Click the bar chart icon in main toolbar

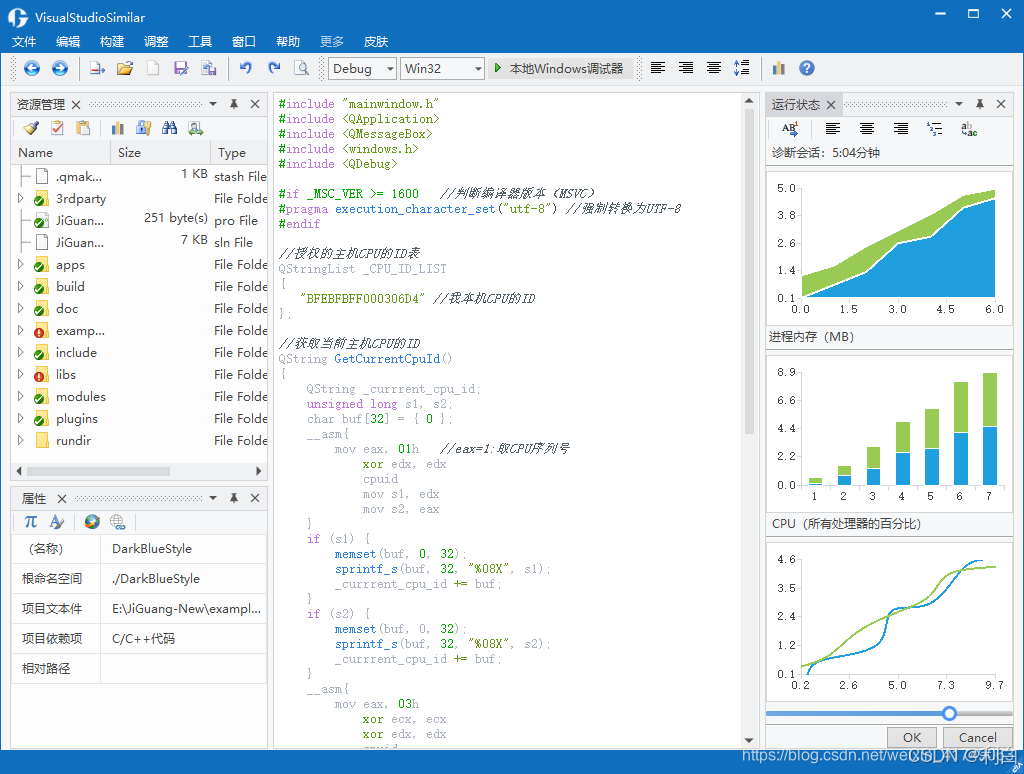778,69
